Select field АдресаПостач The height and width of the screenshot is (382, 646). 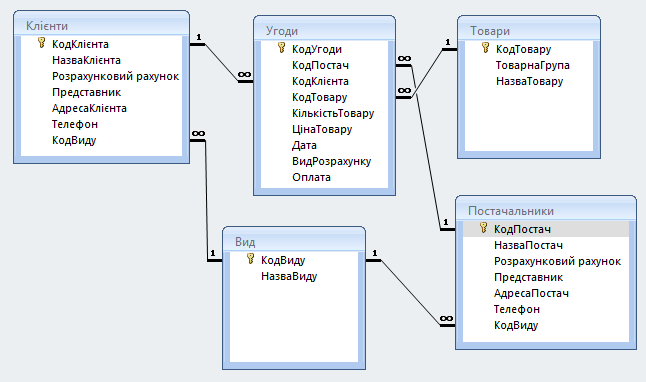click(x=531, y=293)
